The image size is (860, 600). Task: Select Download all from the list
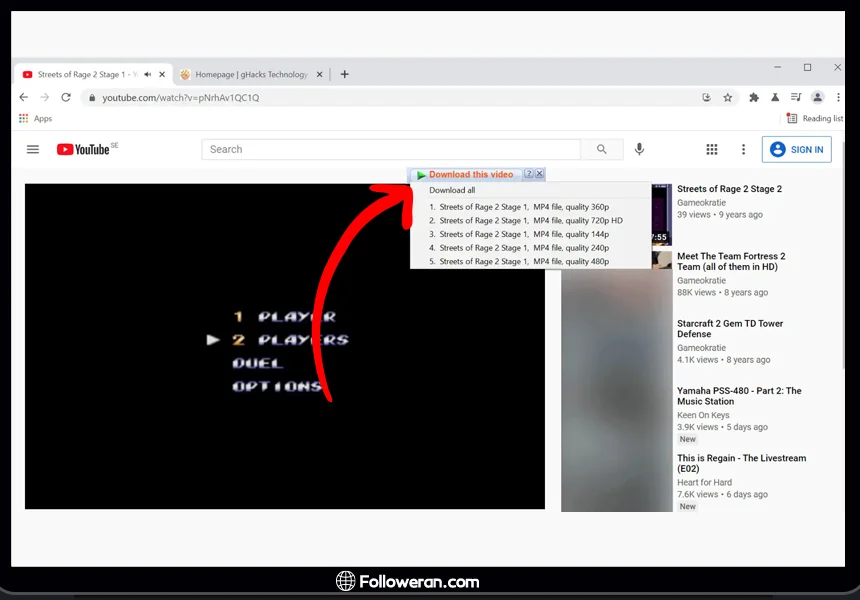tap(452, 190)
